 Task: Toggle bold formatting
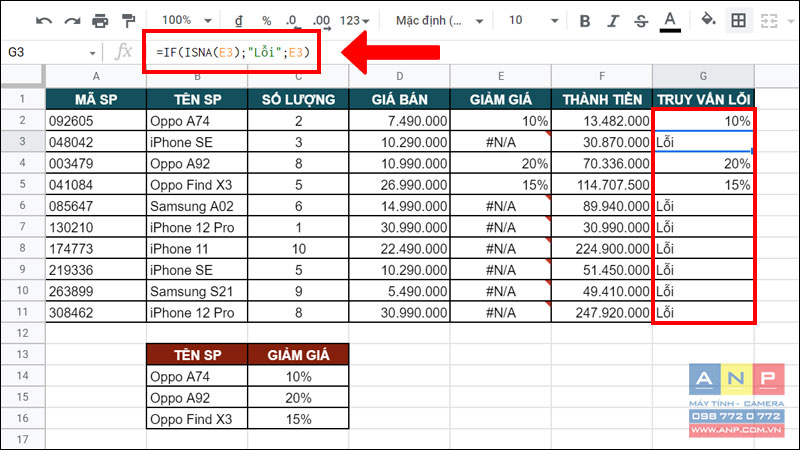click(x=585, y=21)
